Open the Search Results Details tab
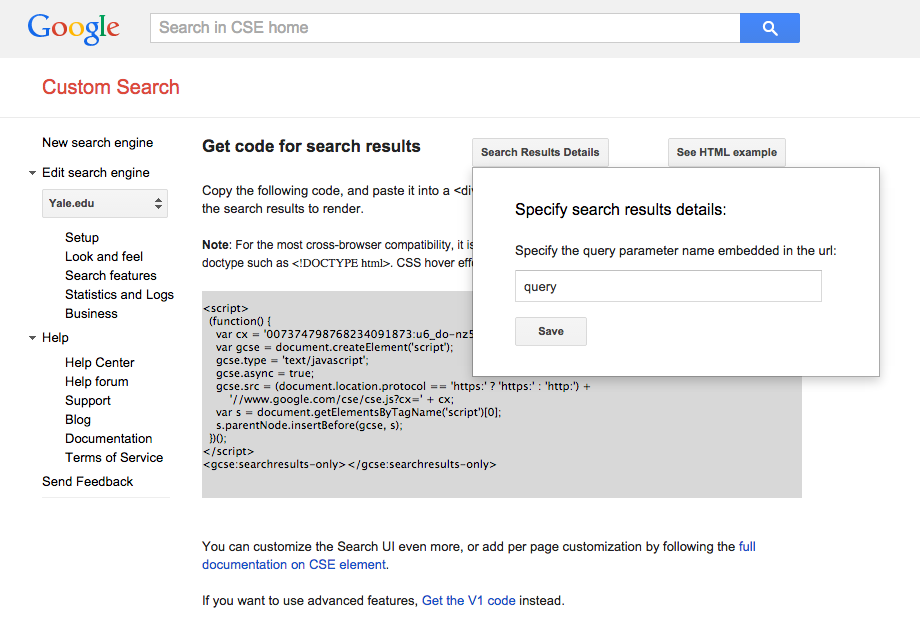The image size is (920, 630). point(540,152)
